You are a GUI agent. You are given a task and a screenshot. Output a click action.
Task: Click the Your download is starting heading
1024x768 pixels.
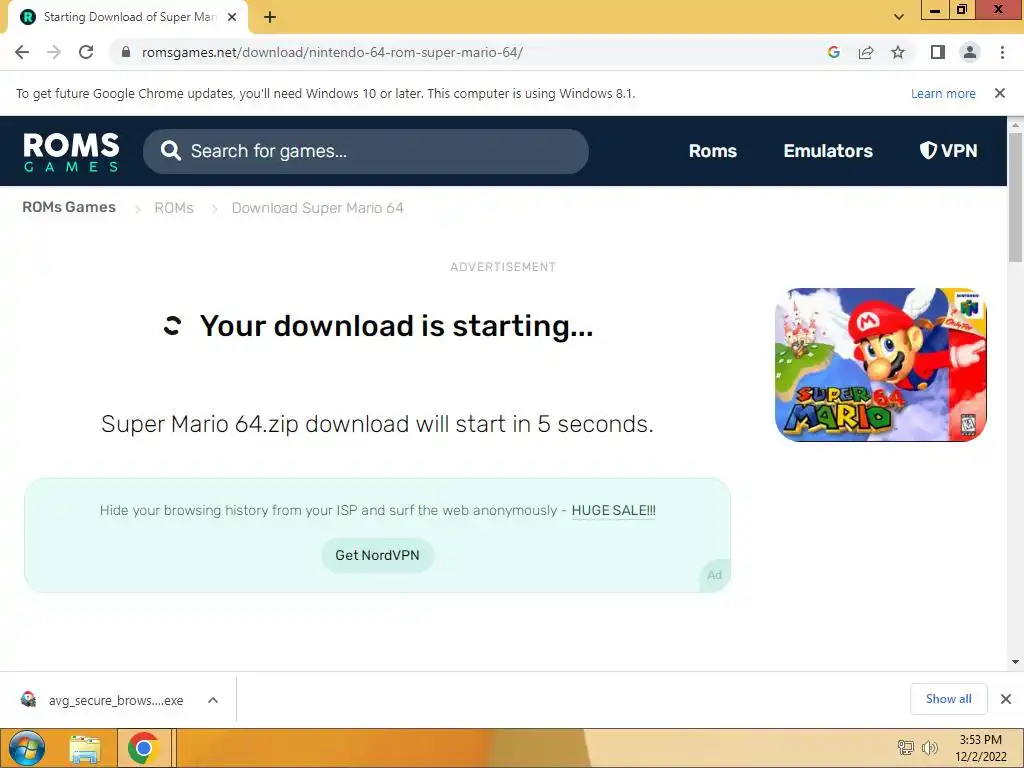[396, 326]
